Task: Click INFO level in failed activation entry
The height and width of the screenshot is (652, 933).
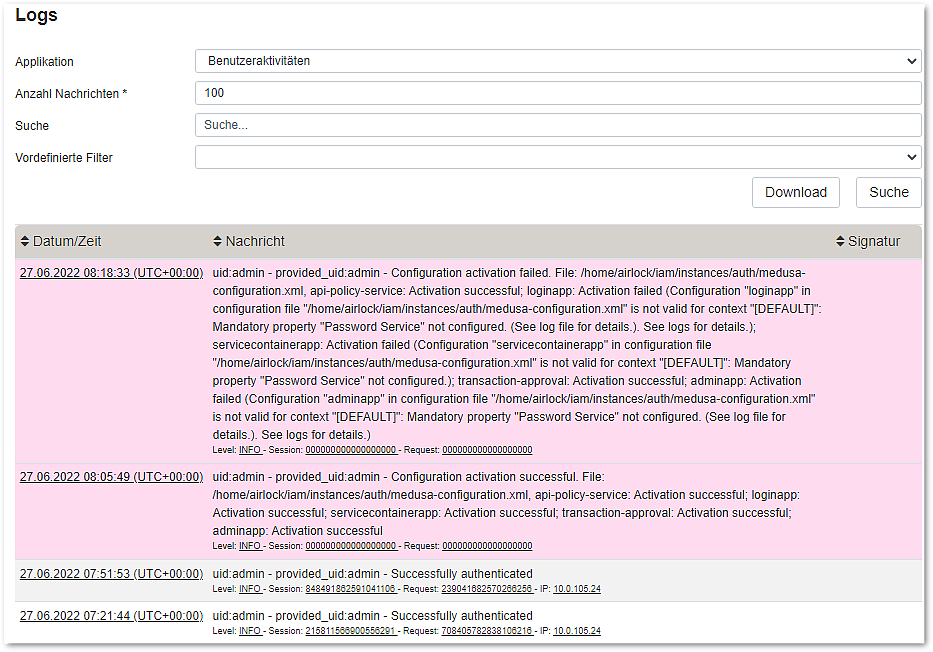Action: coord(250,450)
